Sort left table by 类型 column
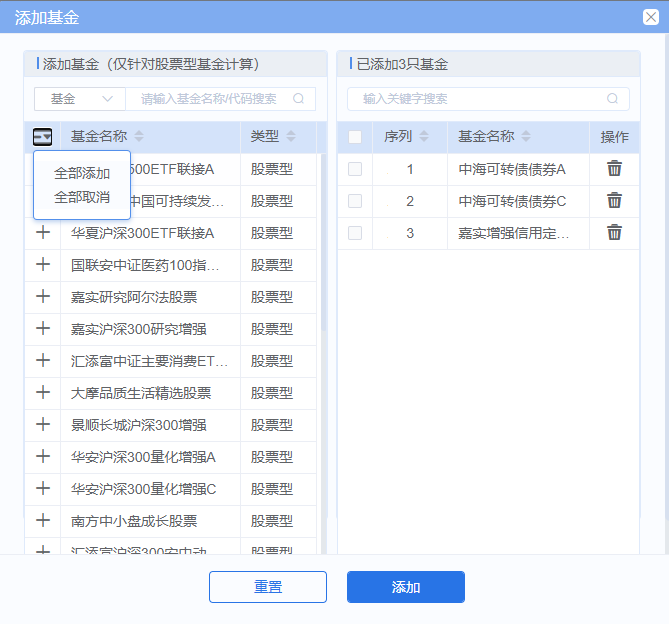The height and width of the screenshot is (624, 669). tap(291, 137)
